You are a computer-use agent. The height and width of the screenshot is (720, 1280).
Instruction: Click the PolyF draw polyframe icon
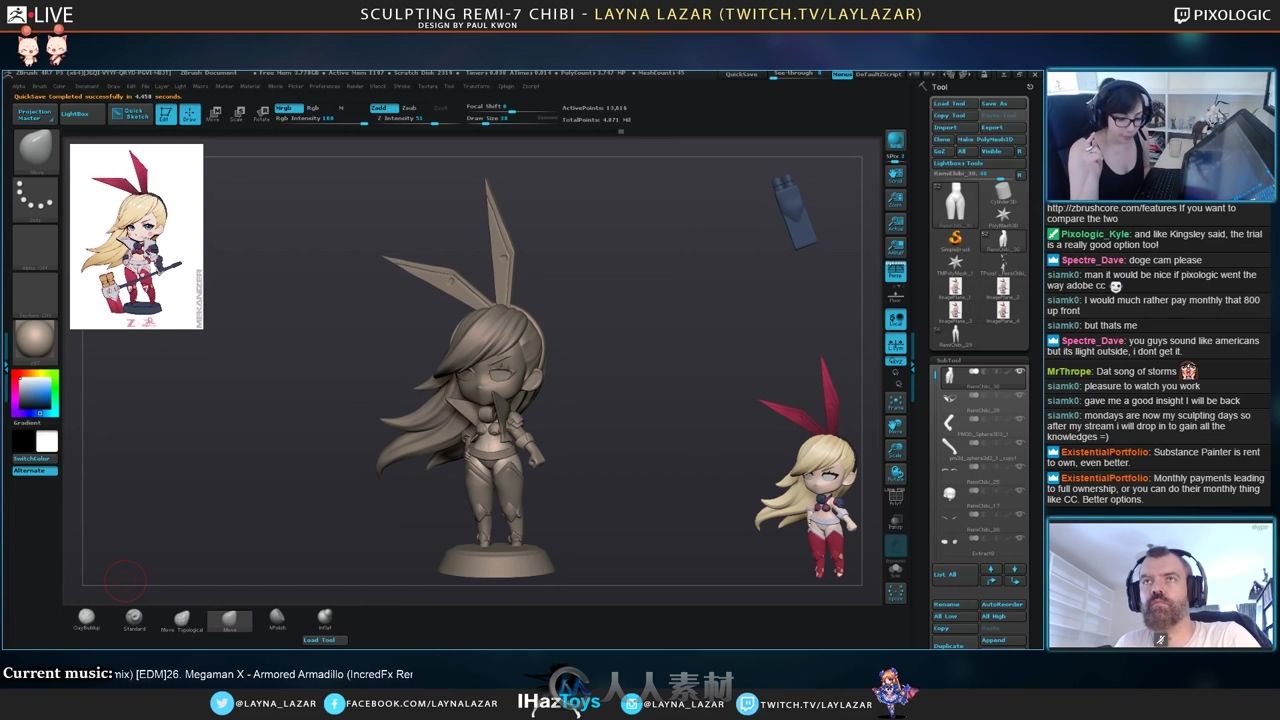click(896, 498)
